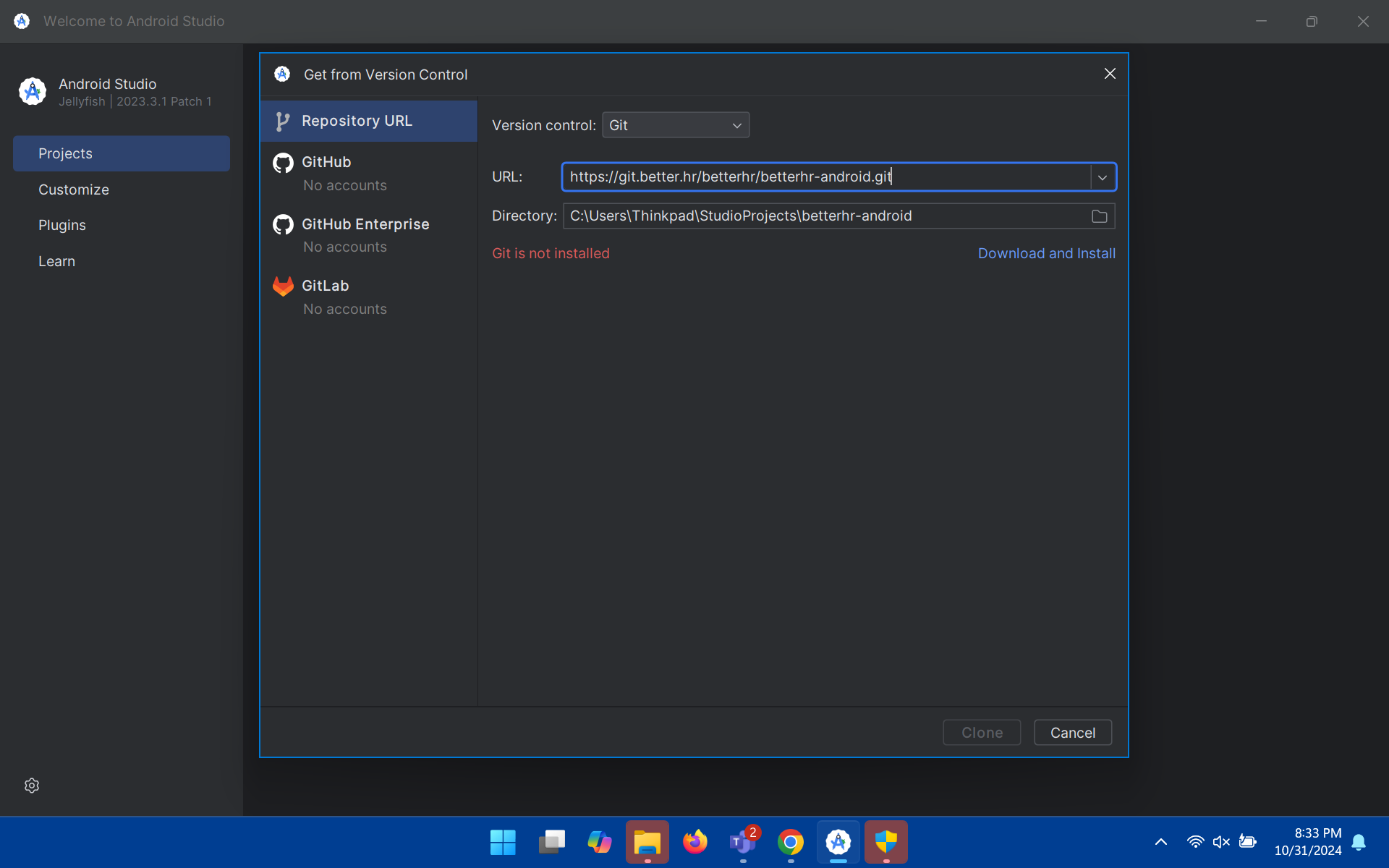
Task: Click the Android Studio logo in sidebar
Action: (33, 92)
